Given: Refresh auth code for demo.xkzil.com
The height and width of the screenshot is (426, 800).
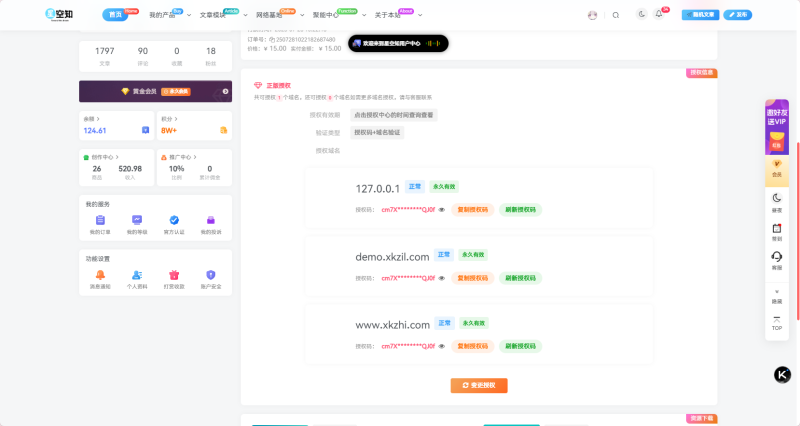Looking at the screenshot, I should point(520,278).
